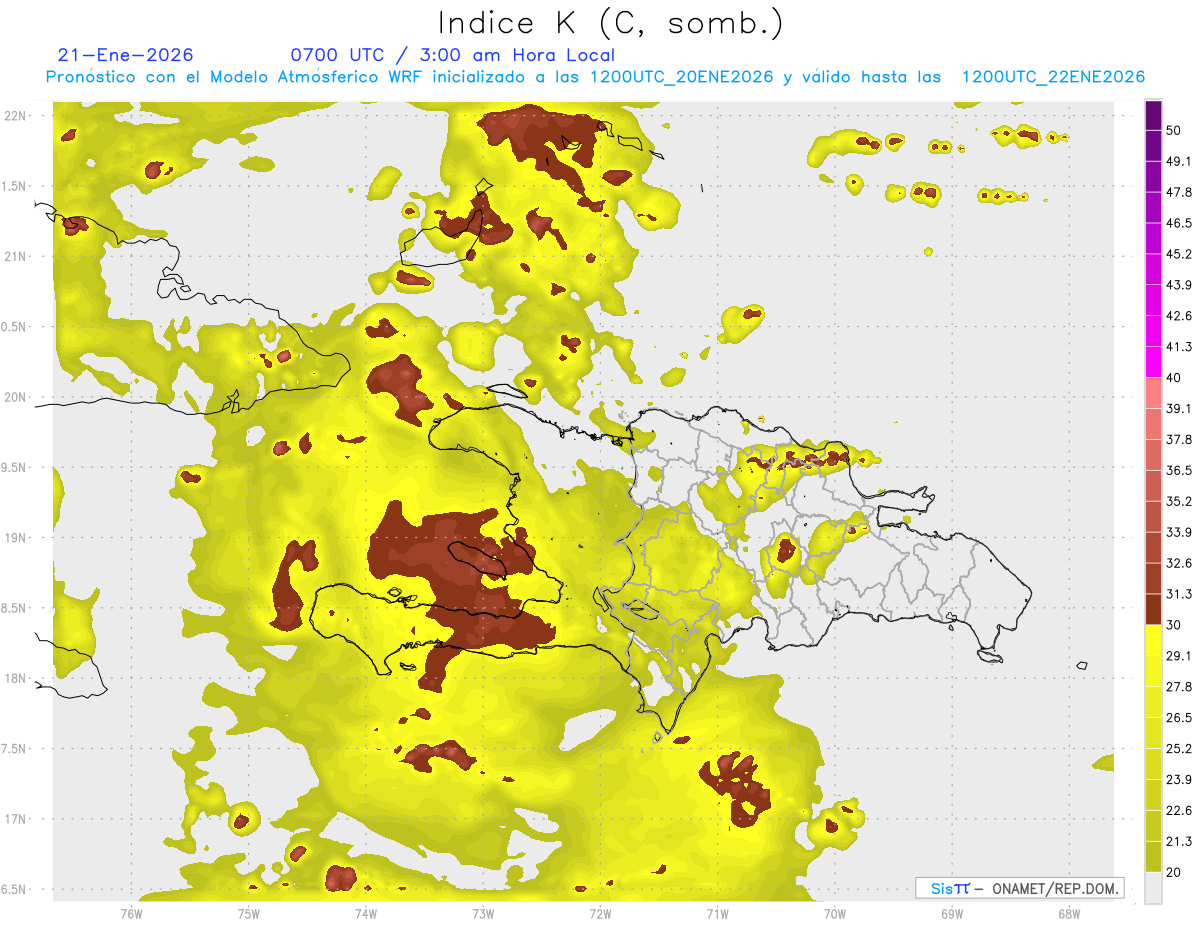Click the "22N" latitude label
Screen dimensions: 1200x927
point(15,115)
